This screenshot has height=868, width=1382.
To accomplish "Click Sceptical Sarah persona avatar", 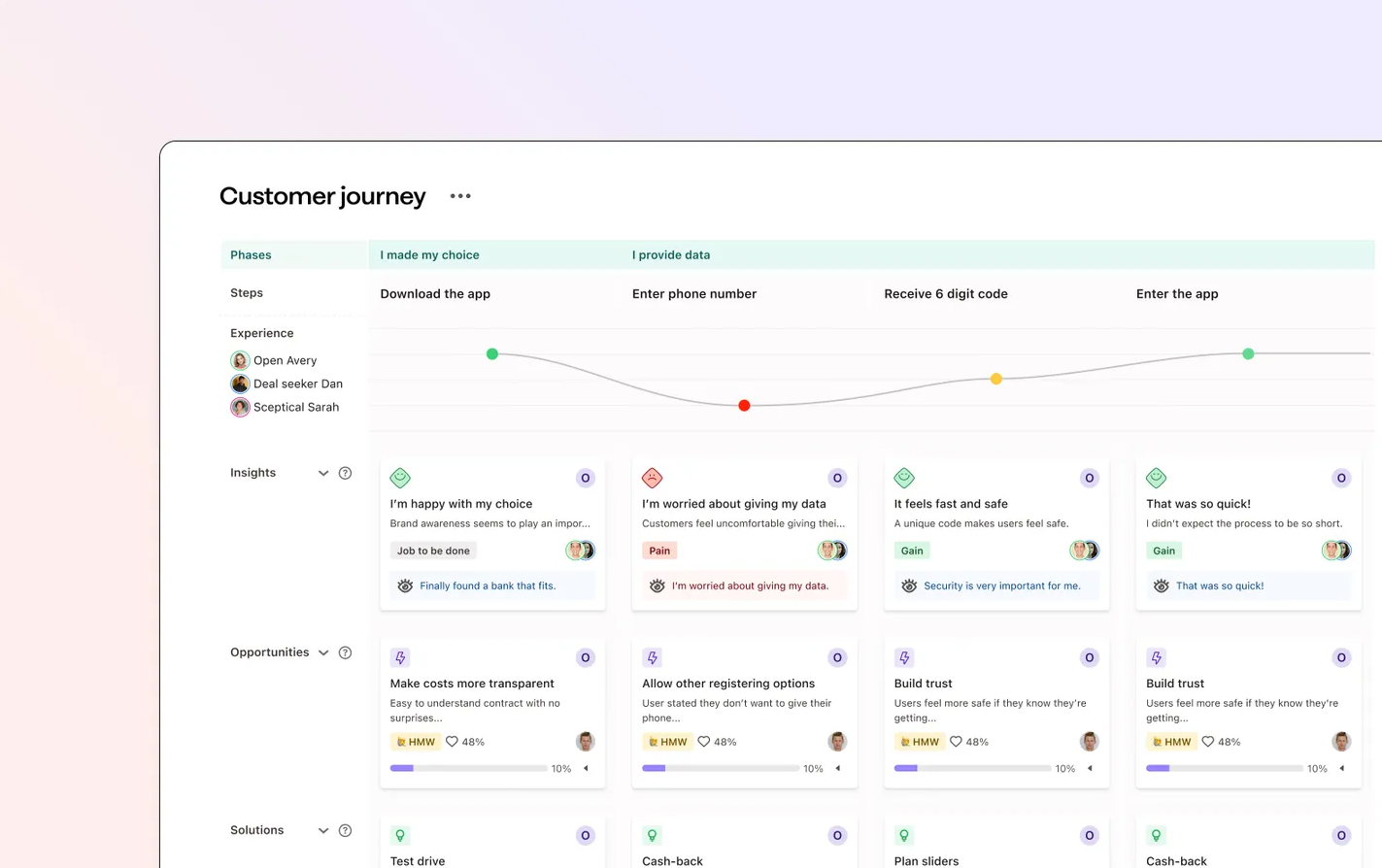I will [240, 407].
